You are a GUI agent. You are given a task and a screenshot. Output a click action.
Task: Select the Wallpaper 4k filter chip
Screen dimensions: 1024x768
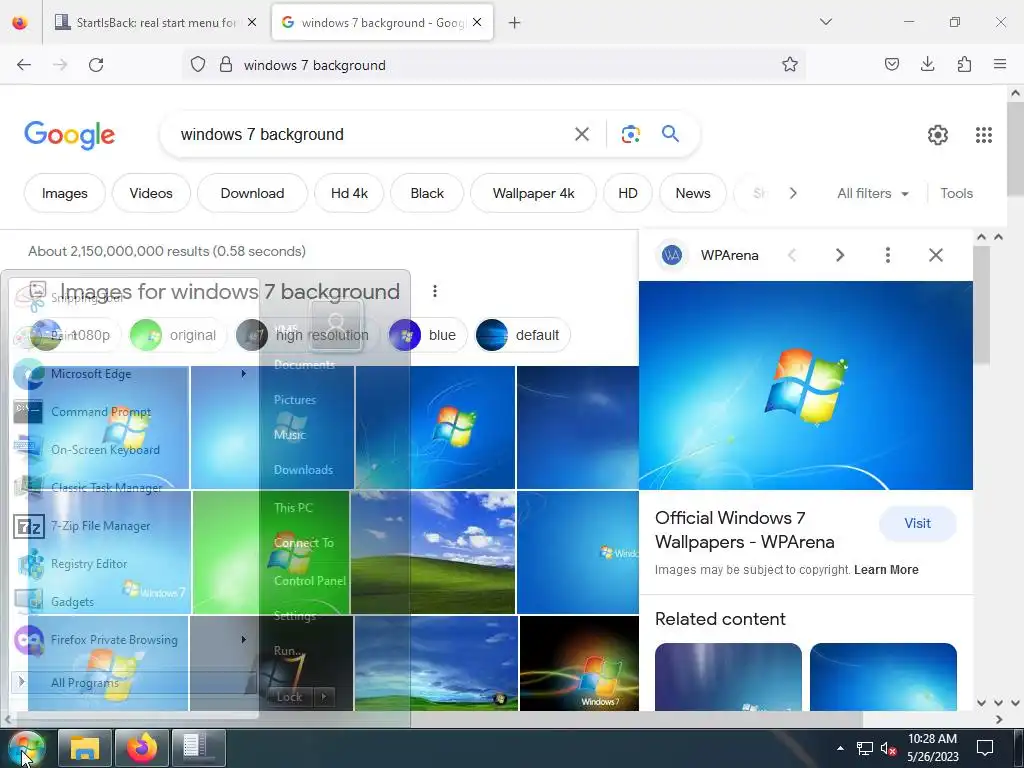tap(534, 193)
